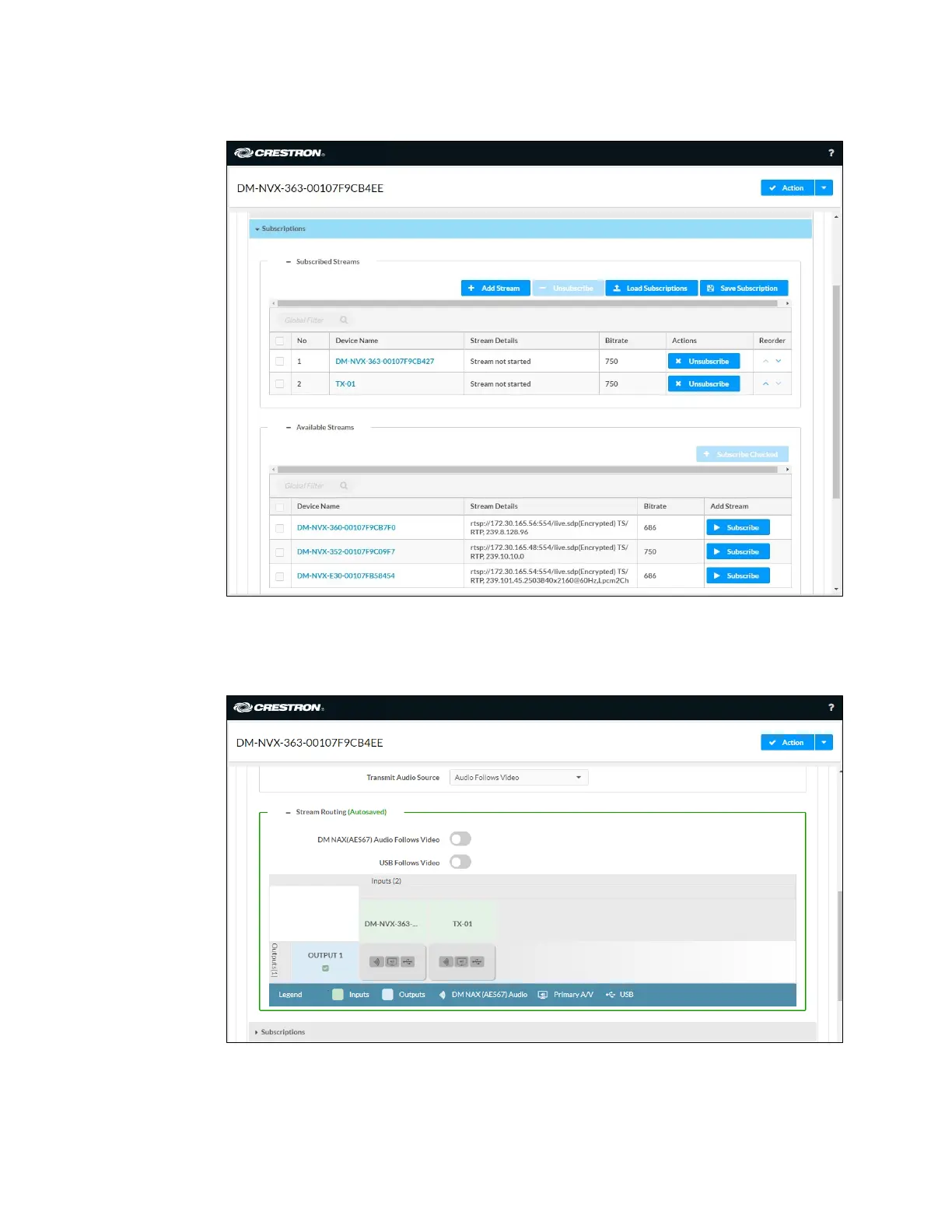Unsubscribe the DM-NVX-363-00107F9CB427 stream
The image size is (952, 1232).
(704, 361)
